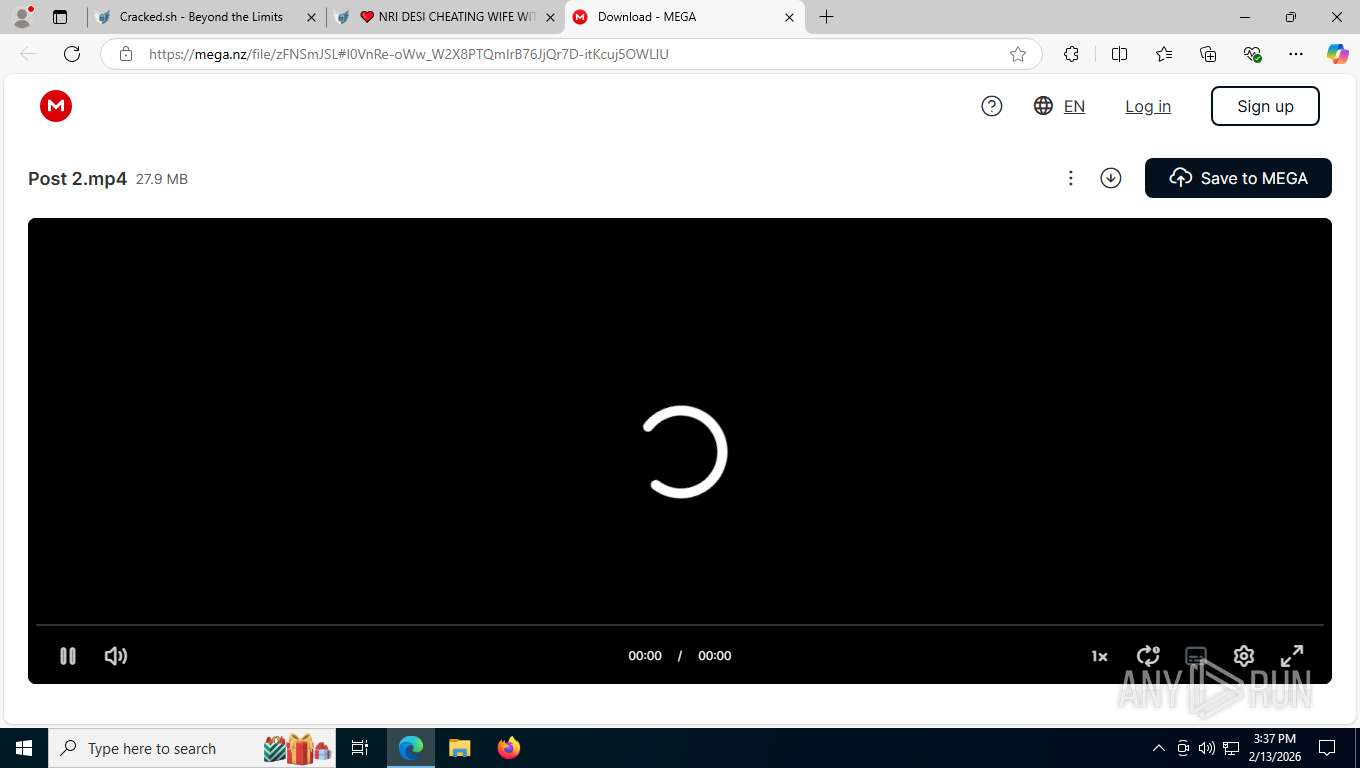Screen dimensions: 1360x768
Task: Open the Favorites list icon
Action: click(x=1164, y=54)
